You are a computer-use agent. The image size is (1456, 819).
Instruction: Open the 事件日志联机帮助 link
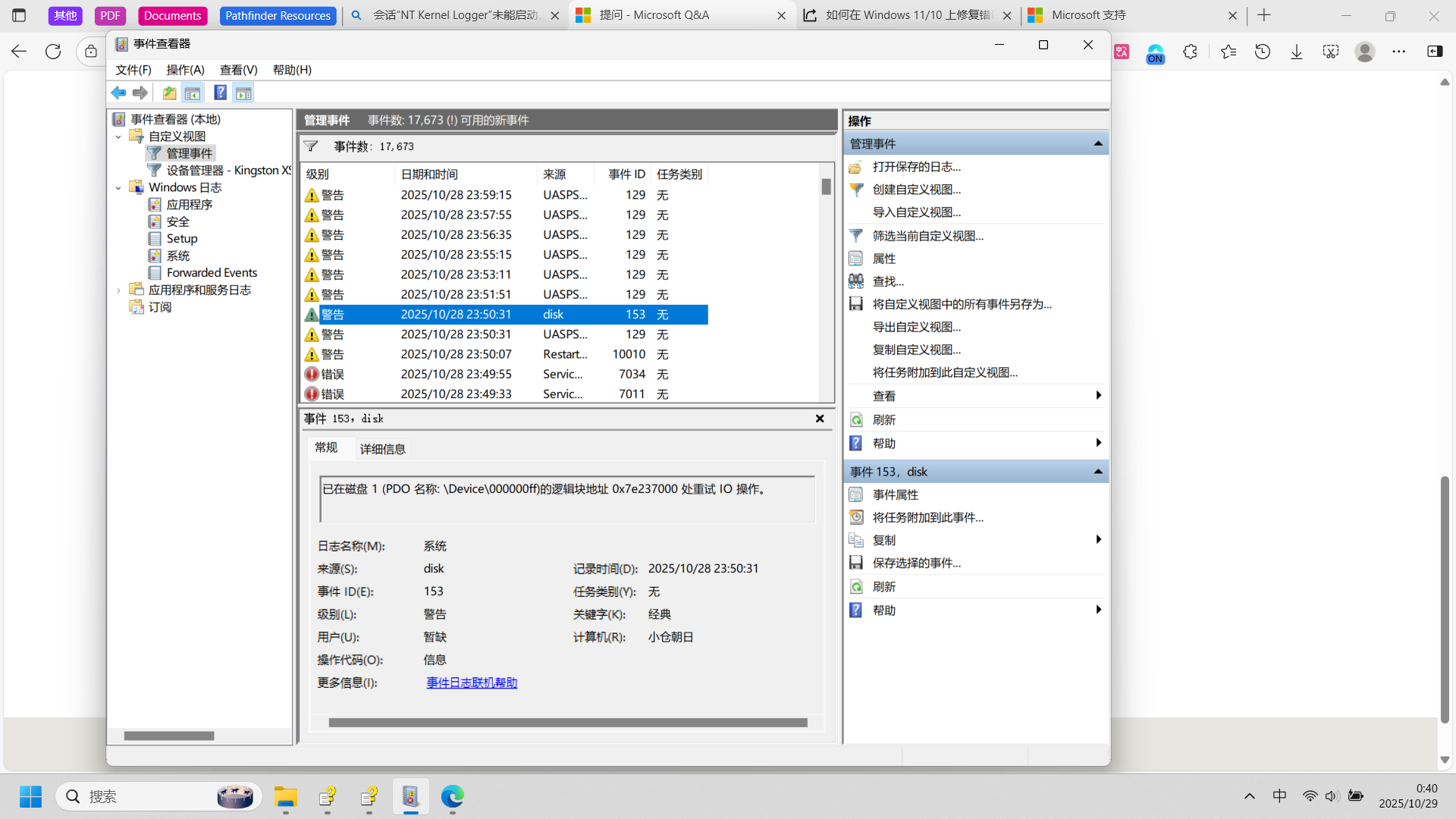click(x=472, y=682)
